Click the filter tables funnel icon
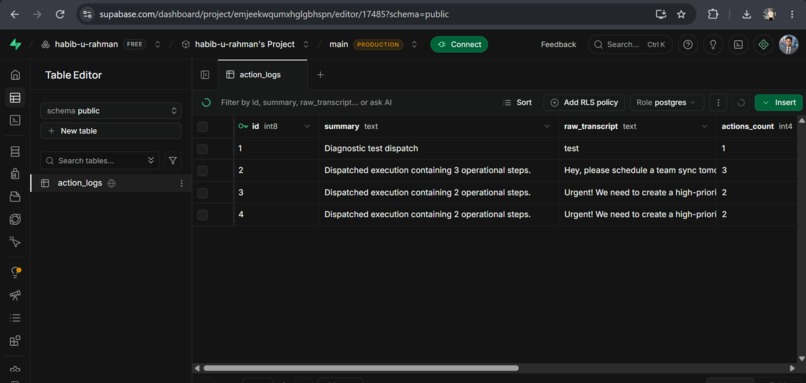This screenshot has height=383, width=806. pos(173,160)
